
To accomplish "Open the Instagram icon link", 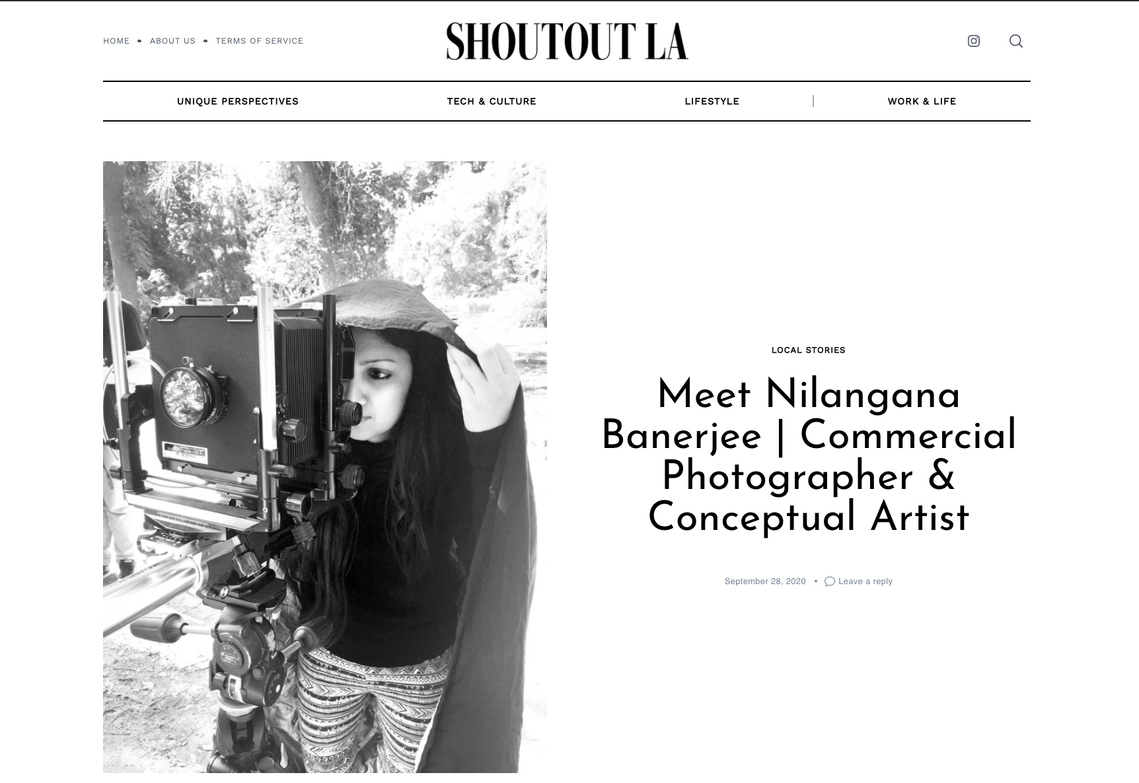I will coord(973,41).
